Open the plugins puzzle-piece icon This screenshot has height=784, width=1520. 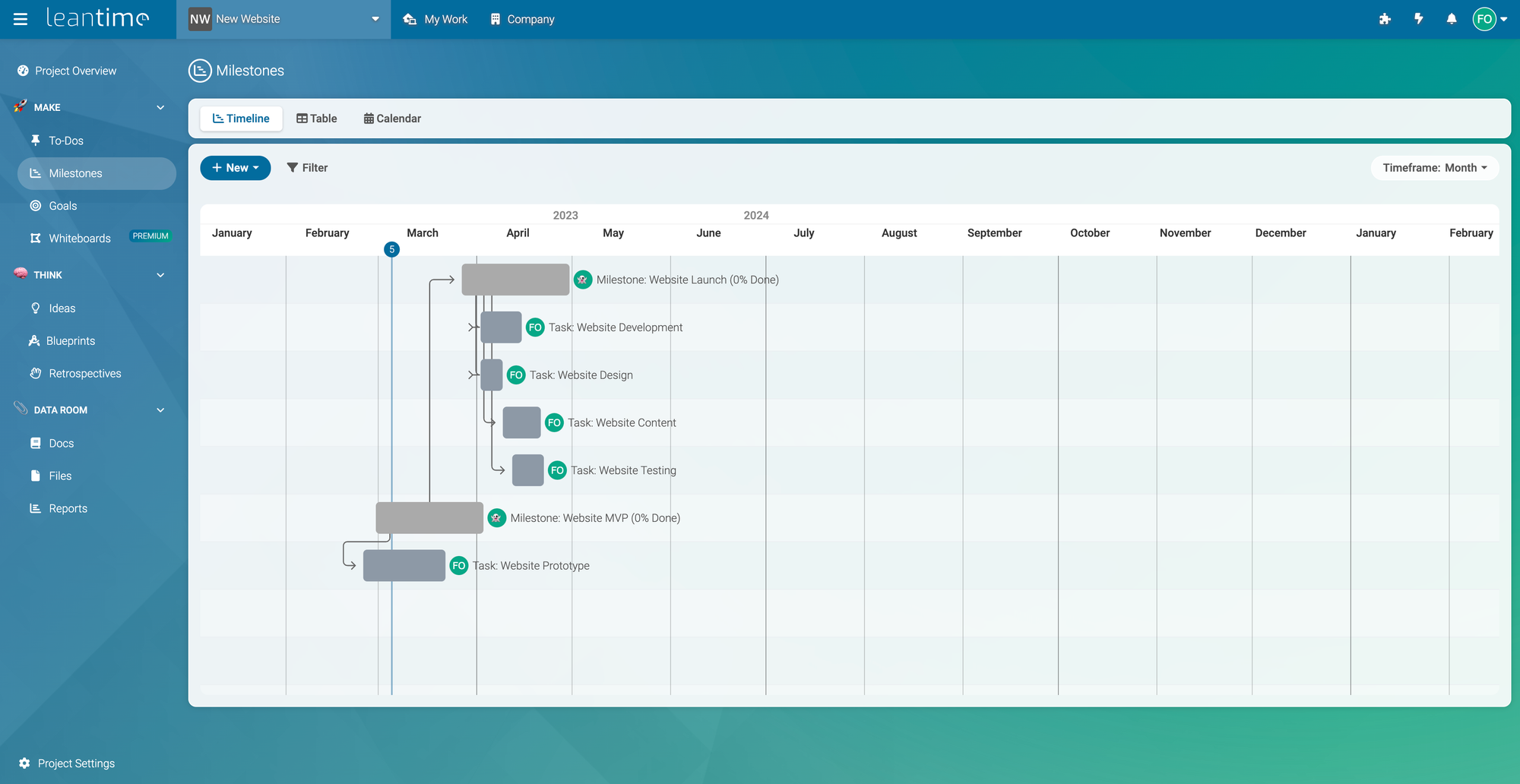coord(1385,19)
